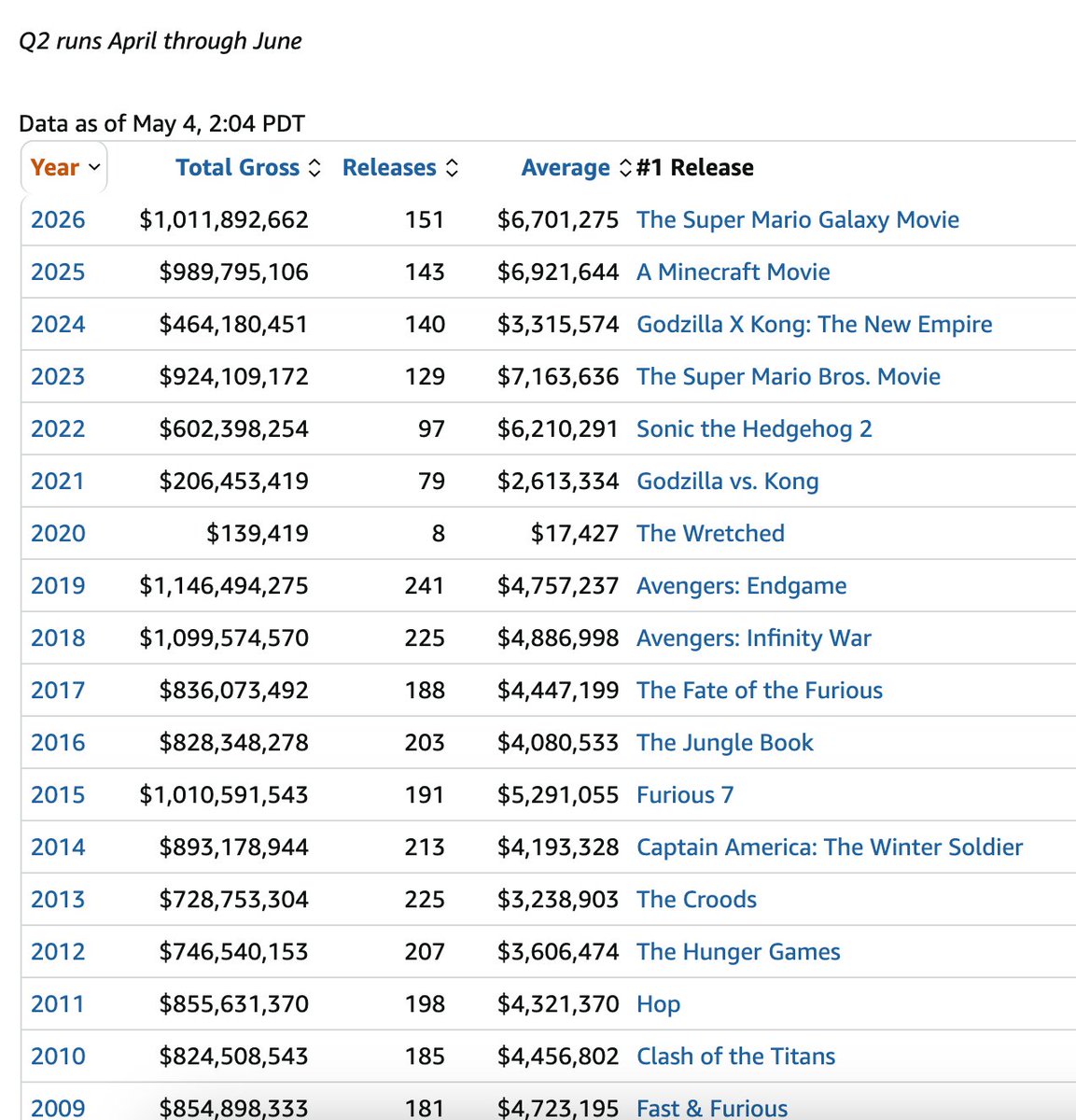Open Sonic the Hedgehog 2 link
The image size is (1076, 1120).
coord(754,429)
